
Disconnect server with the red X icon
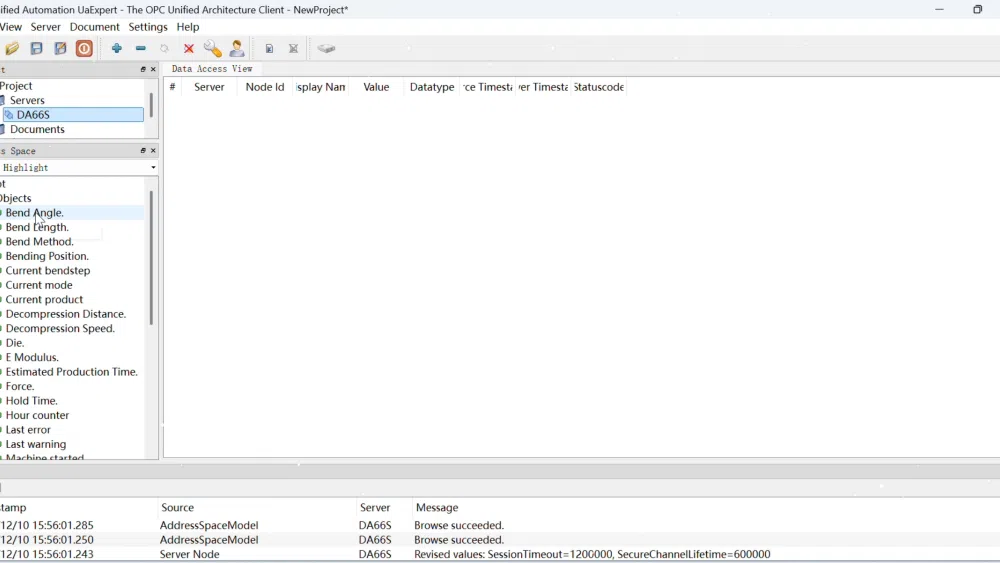189,48
